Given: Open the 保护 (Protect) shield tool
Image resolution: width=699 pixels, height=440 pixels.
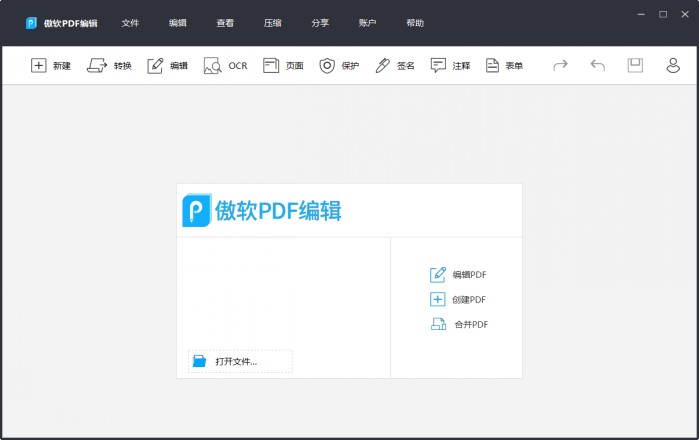Looking at the screenshot, I should (x=339, y=66).
